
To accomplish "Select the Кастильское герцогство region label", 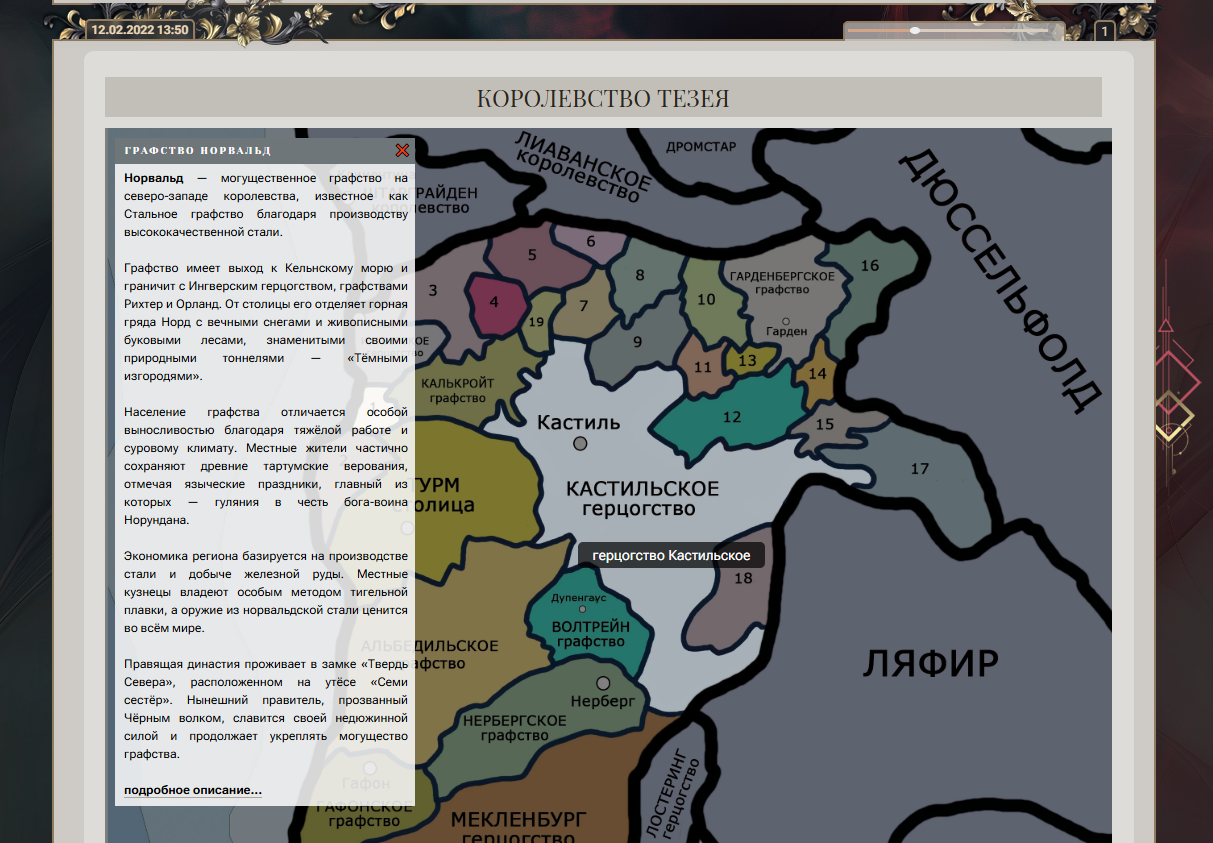I will (642, 498).
